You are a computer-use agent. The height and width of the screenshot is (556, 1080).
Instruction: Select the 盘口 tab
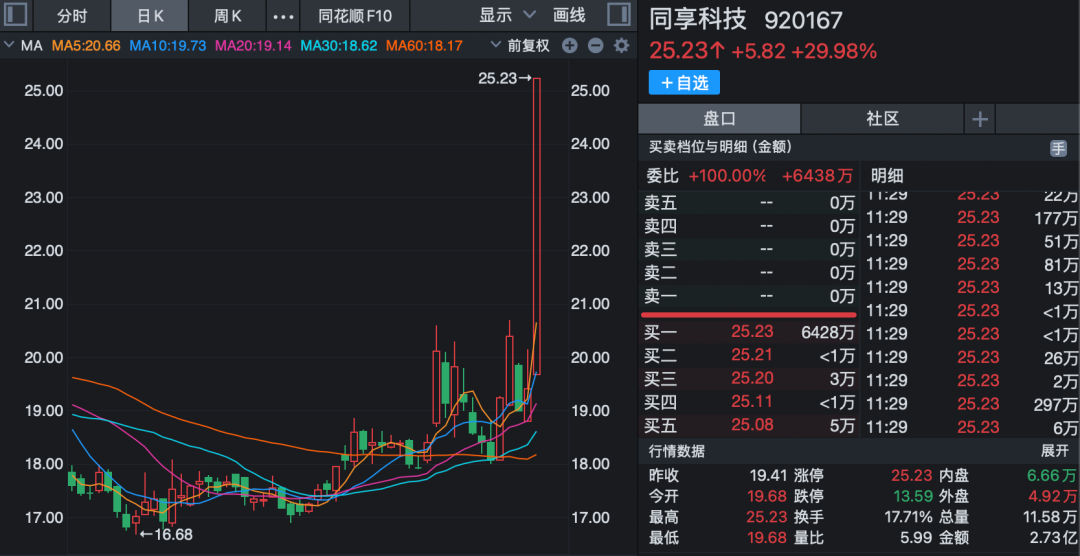click(719, 119)
